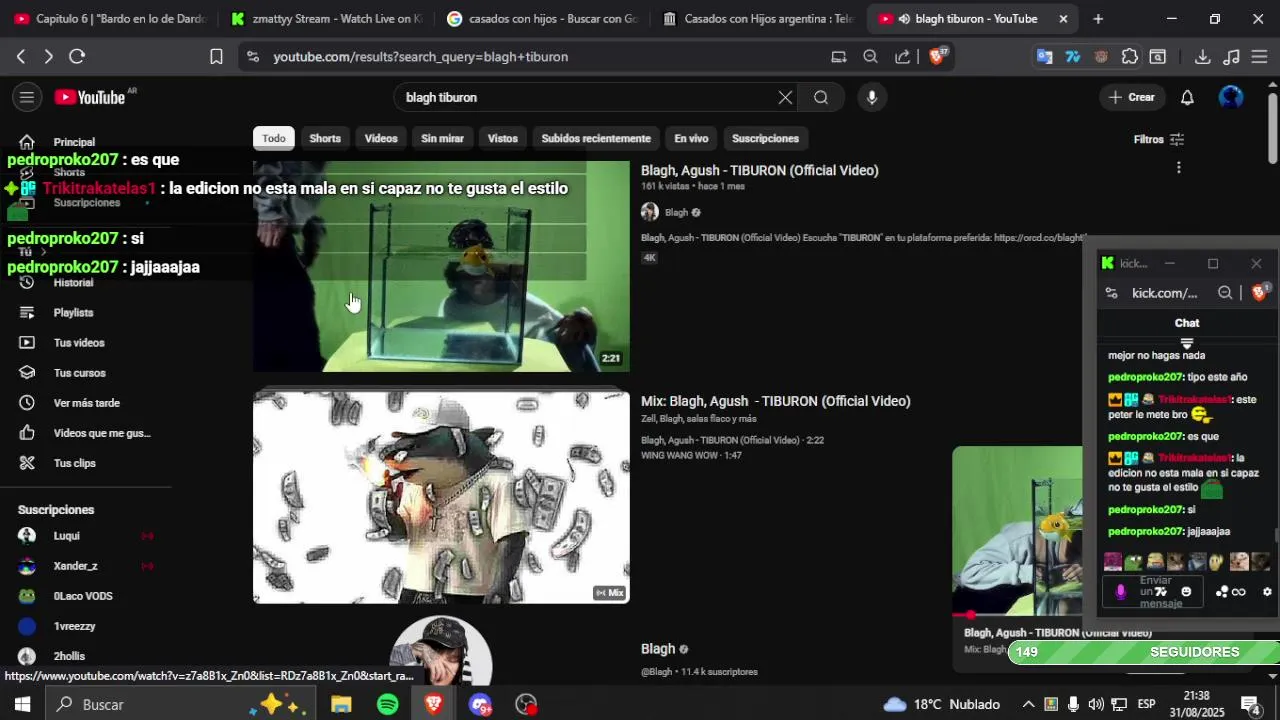Reload the page in the browser
This screenshot has height=720, width=1280.
pyautogui.click(x=77, y=57)
